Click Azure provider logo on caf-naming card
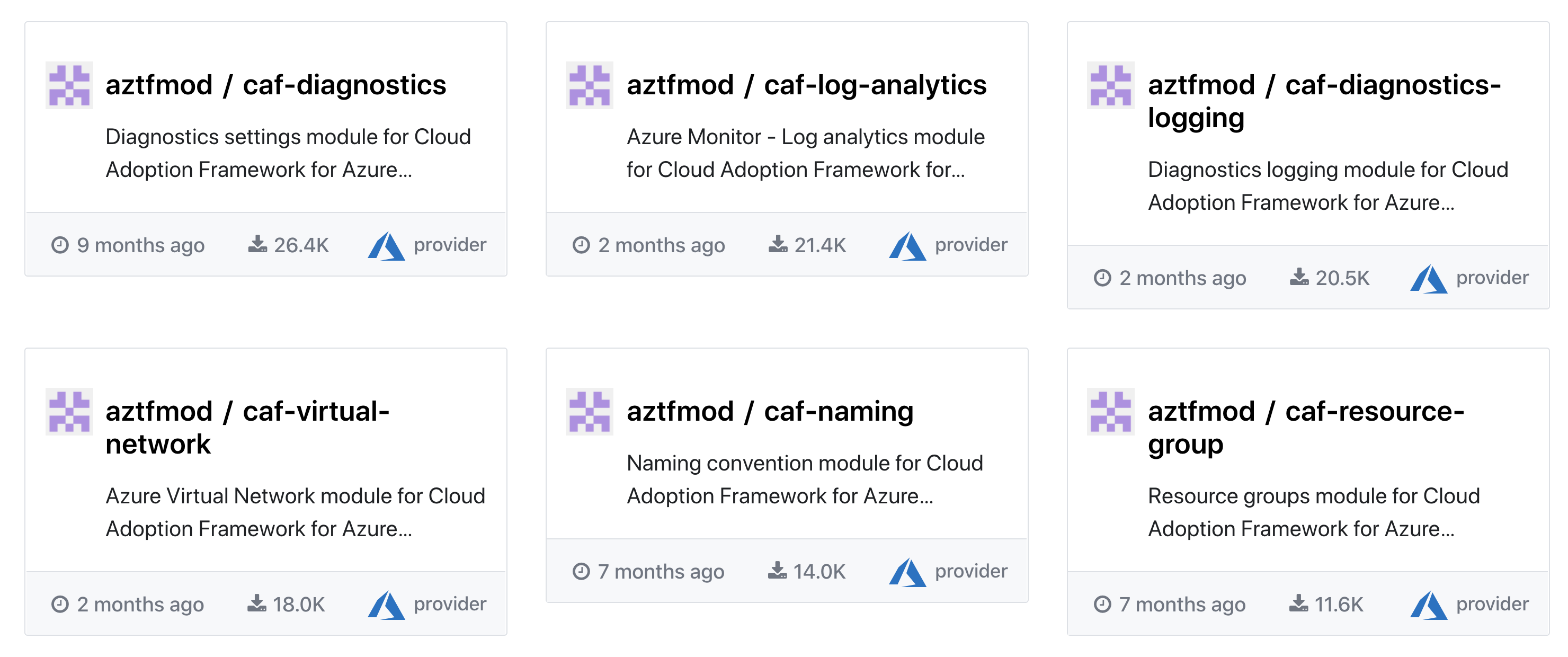The image size is (1568, 657). pos(907,572)
